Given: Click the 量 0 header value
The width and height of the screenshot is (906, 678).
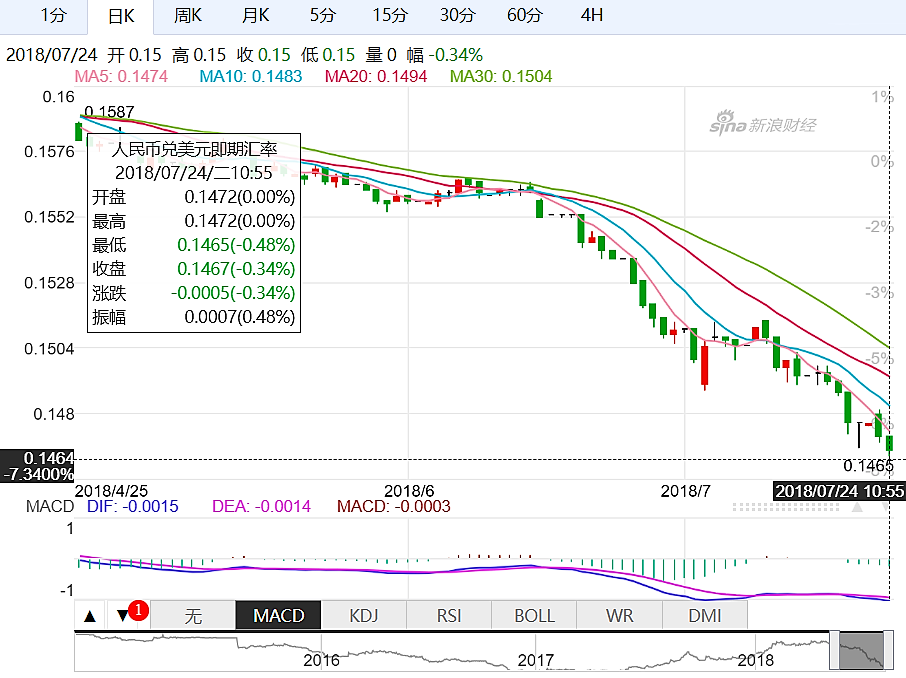Looking at the screenshot, I should coord(381,55).
